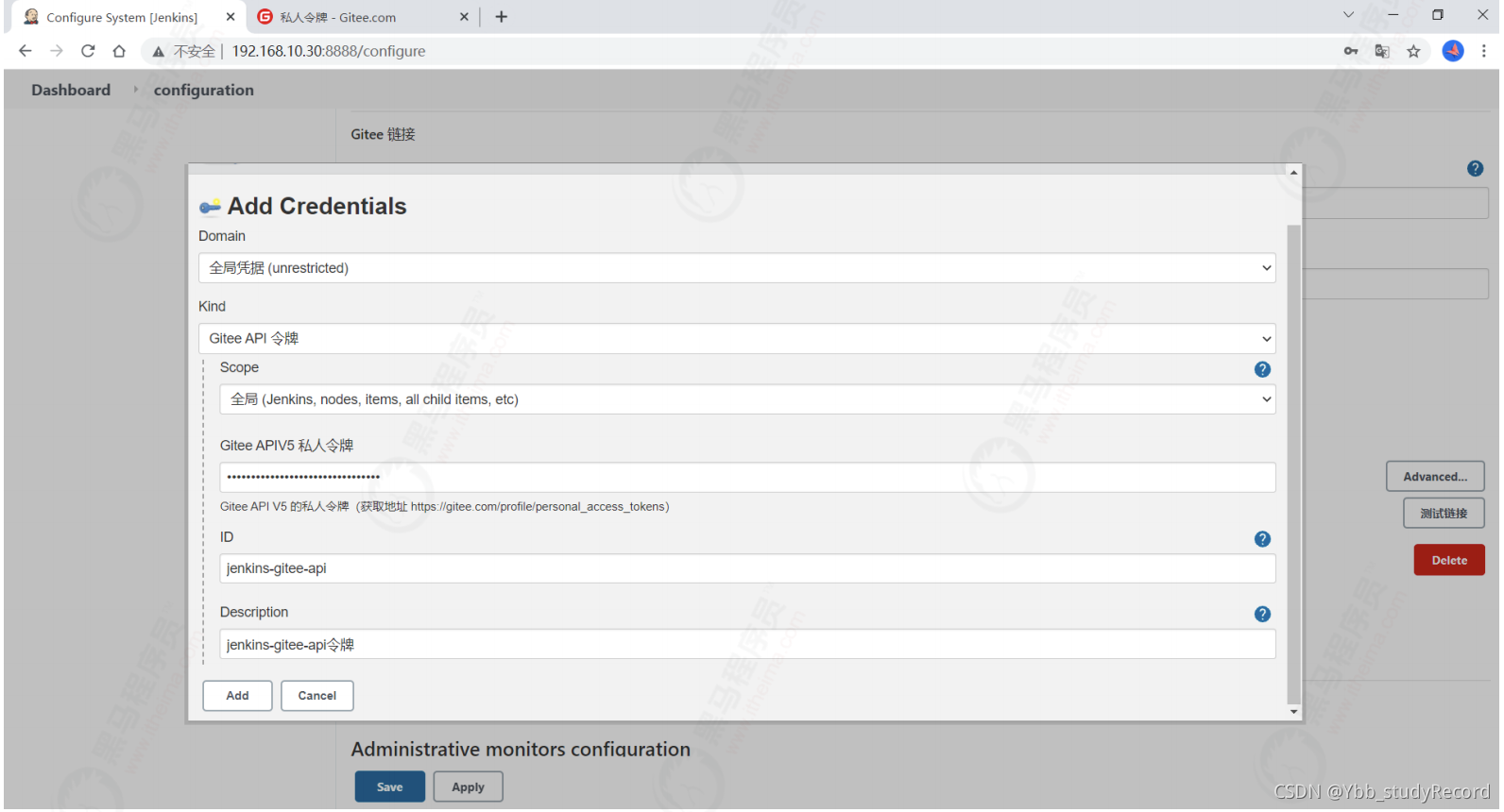Screen dimensions: 1504x812
Task: Open the tab search chevron
Action: tap(1348, 15)
